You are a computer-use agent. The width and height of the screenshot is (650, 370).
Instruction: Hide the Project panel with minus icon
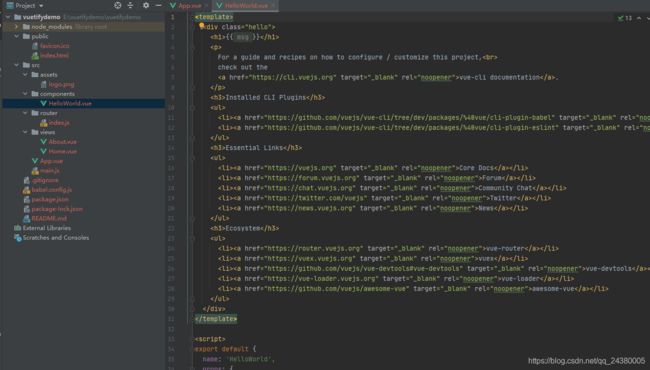tap(158, 5)
